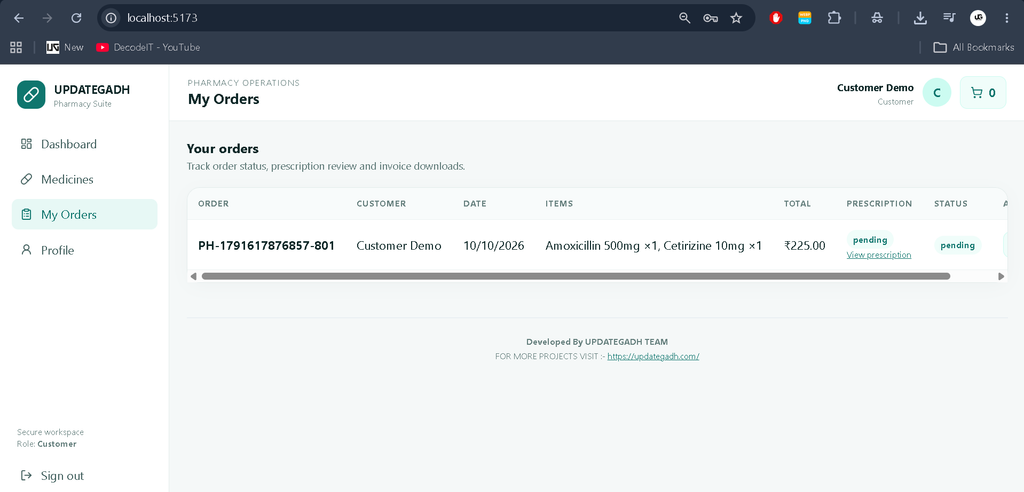Reload the current page
The image size is (1024, 492).
(x=76, y=18)
